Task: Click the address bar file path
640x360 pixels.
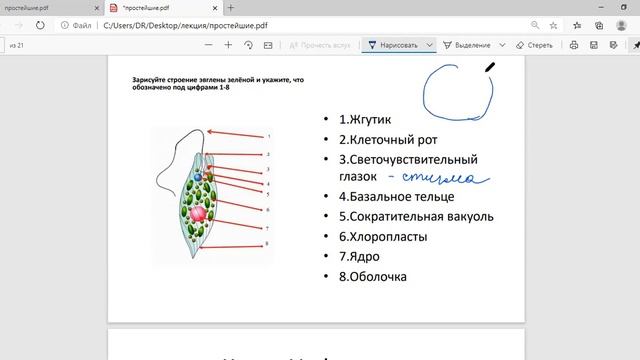Action: 185,25
